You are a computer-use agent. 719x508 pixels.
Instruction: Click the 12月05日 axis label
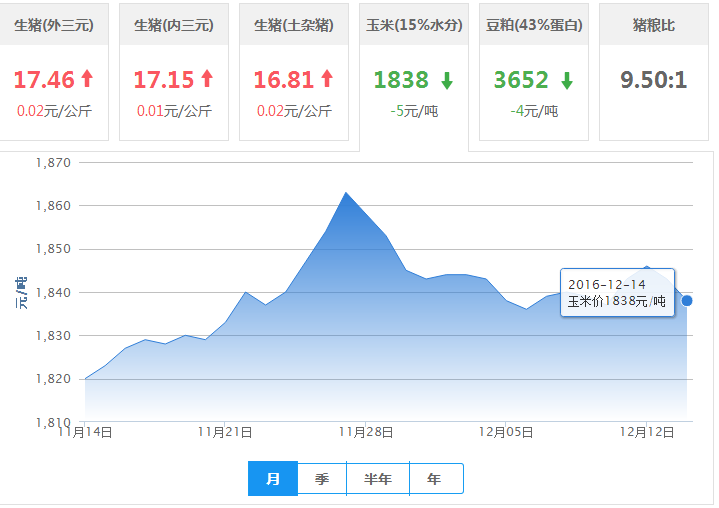[x=506, y=432]
